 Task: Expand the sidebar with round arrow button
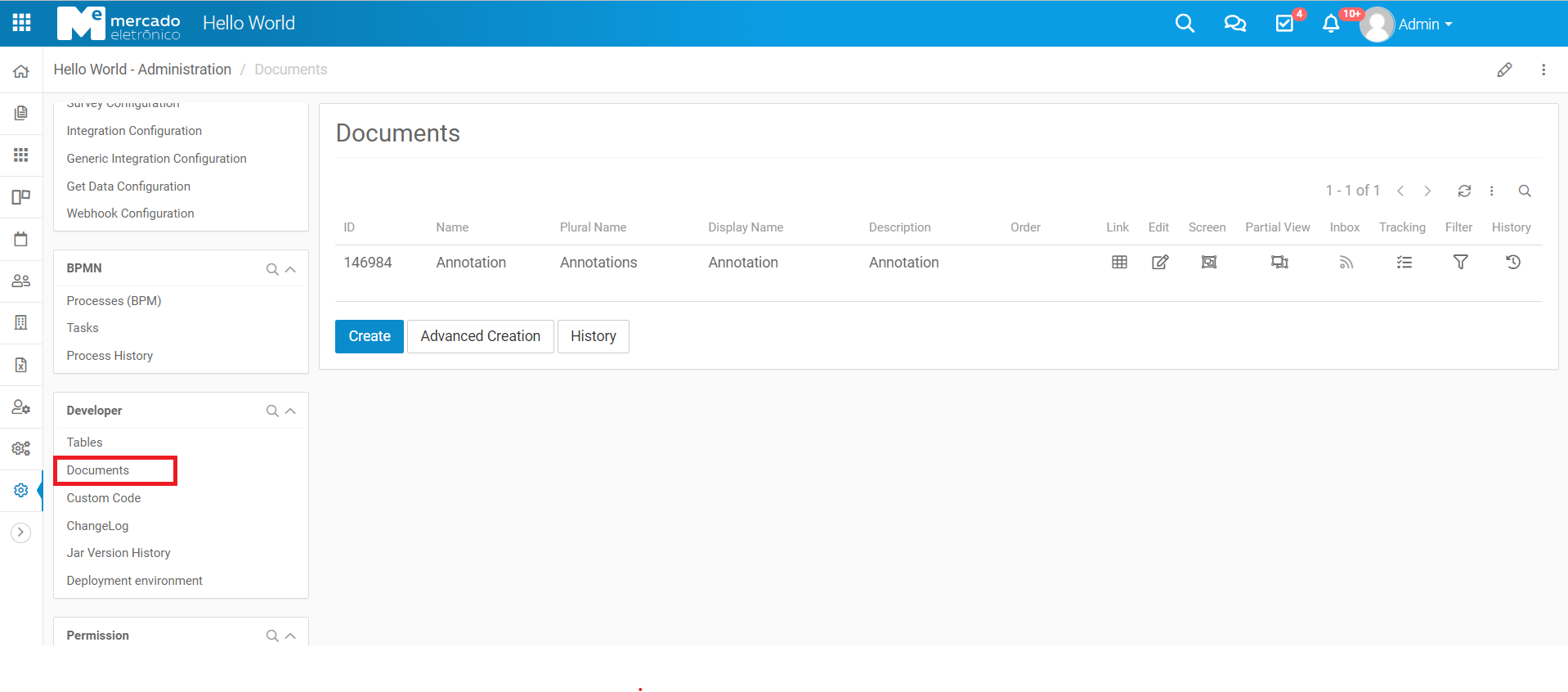point(20,532)
